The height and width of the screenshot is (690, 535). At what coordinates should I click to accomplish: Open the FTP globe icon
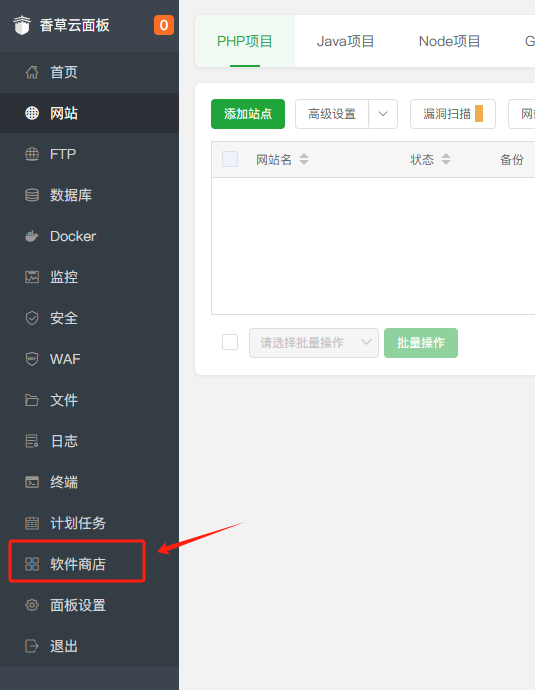32,154
